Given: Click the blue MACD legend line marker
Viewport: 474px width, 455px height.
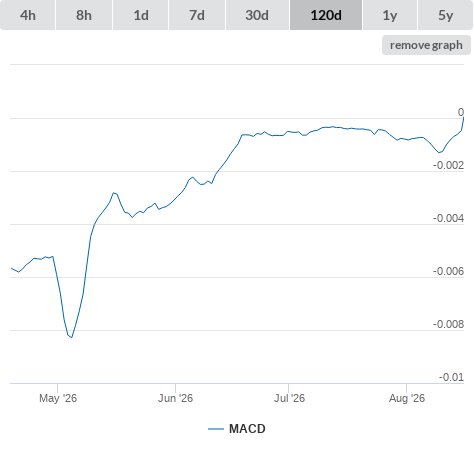Looking at the screenshot, I should [216, 429].
